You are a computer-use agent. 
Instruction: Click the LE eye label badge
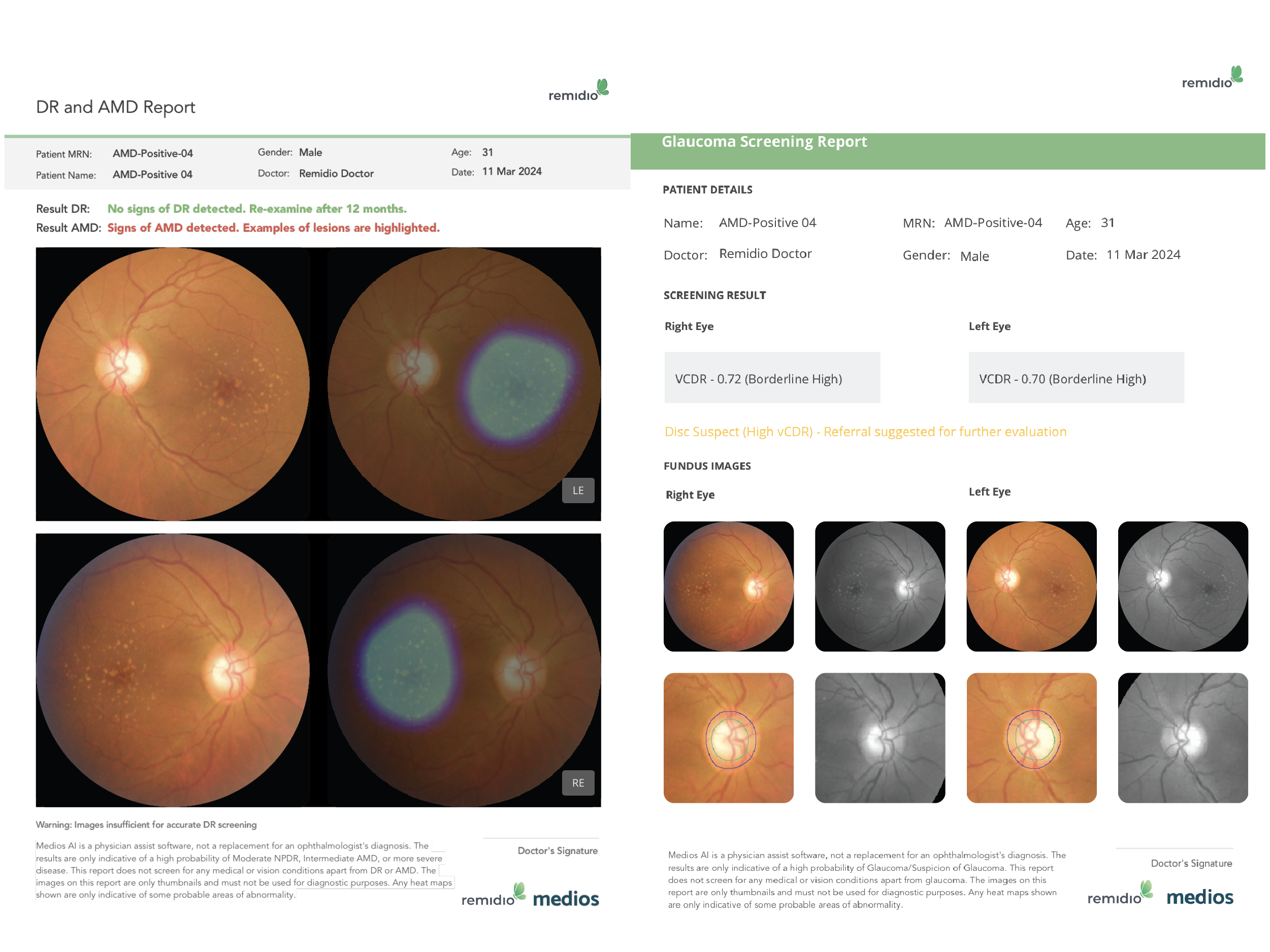[577, 490]
